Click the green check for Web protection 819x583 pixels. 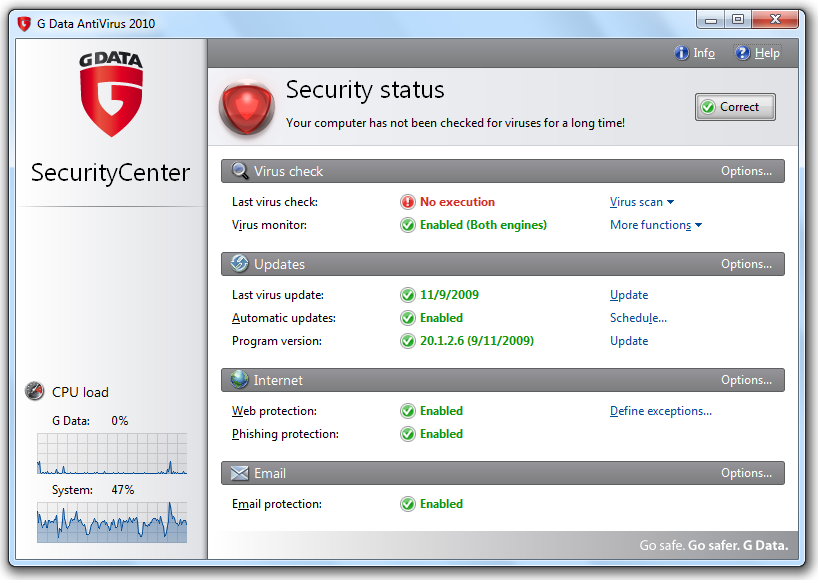tap(407, 411)
